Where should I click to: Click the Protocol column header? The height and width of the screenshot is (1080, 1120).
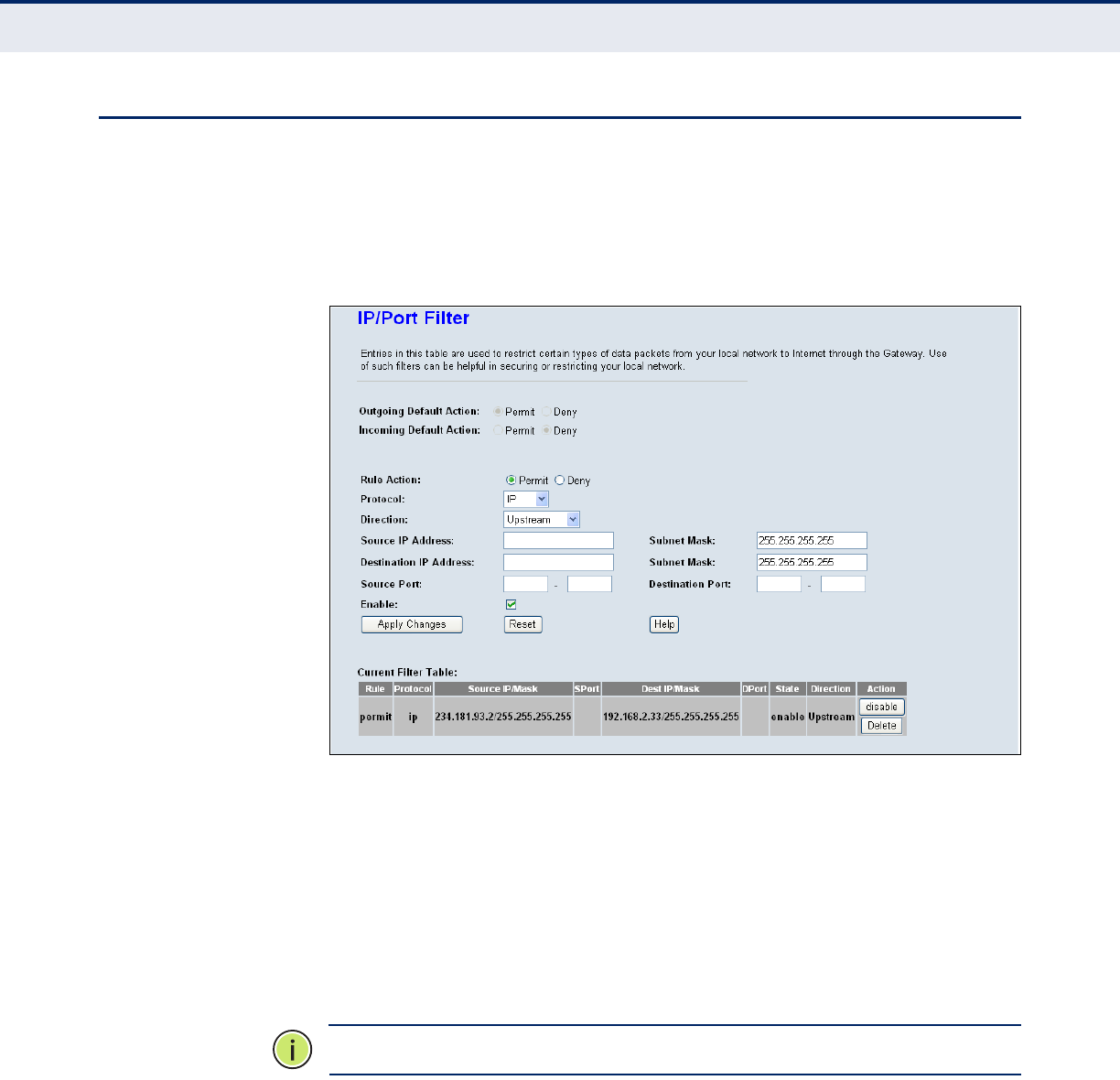coord(413,688)
